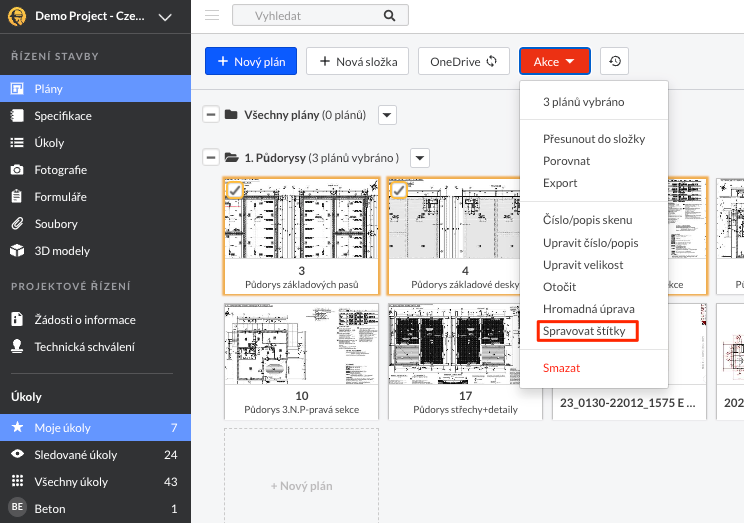The height and width of the screenshot is (523, 744).
Task: Toggle the Akce dropdown button
Action: (x=555, y=61)
